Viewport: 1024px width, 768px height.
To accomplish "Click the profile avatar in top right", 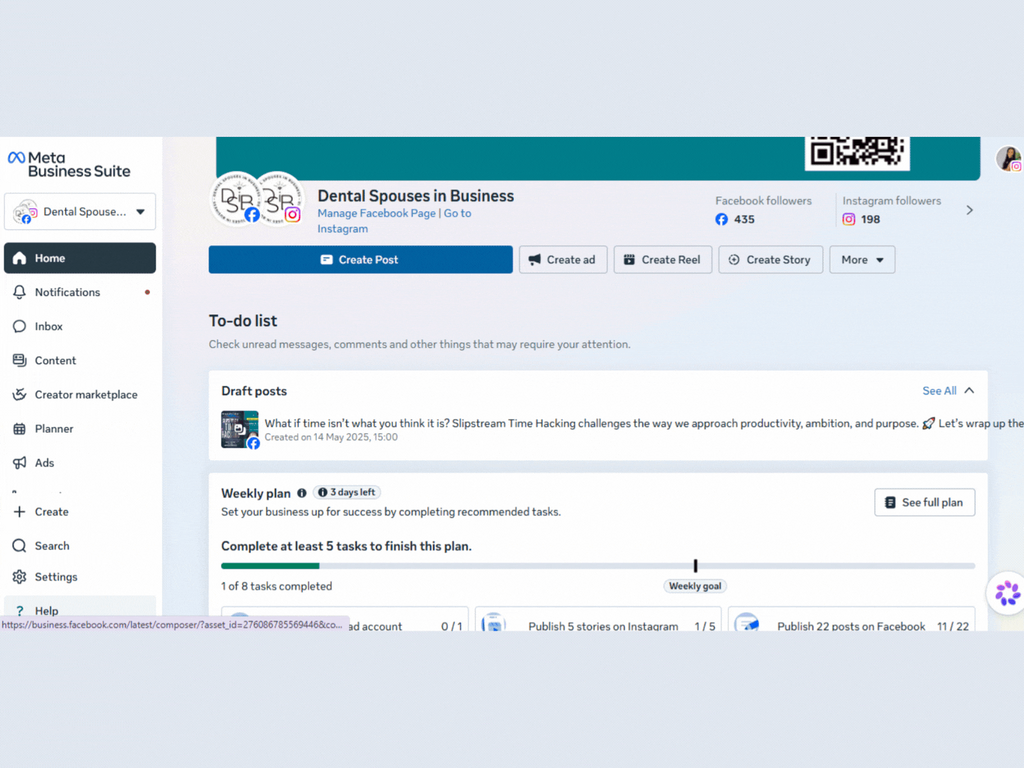I will tap(1008, 158).
